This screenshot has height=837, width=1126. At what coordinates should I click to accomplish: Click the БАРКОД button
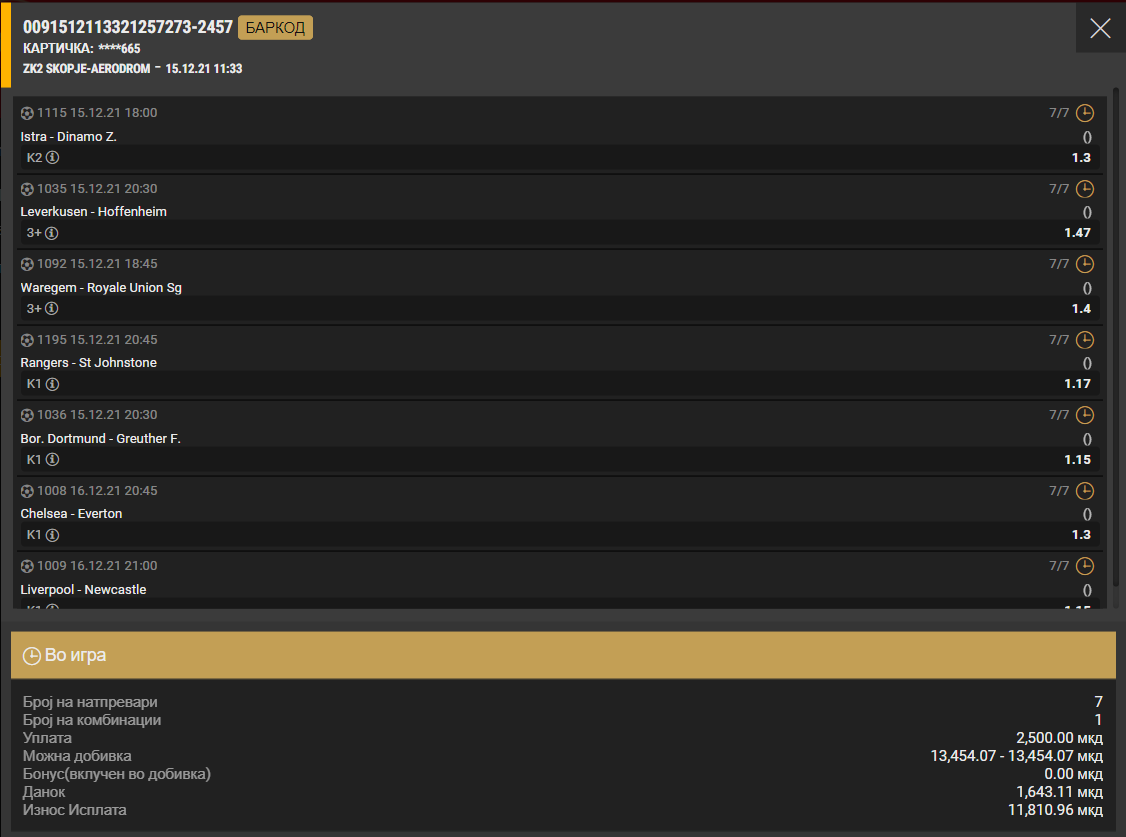click(x=275, y=28)
